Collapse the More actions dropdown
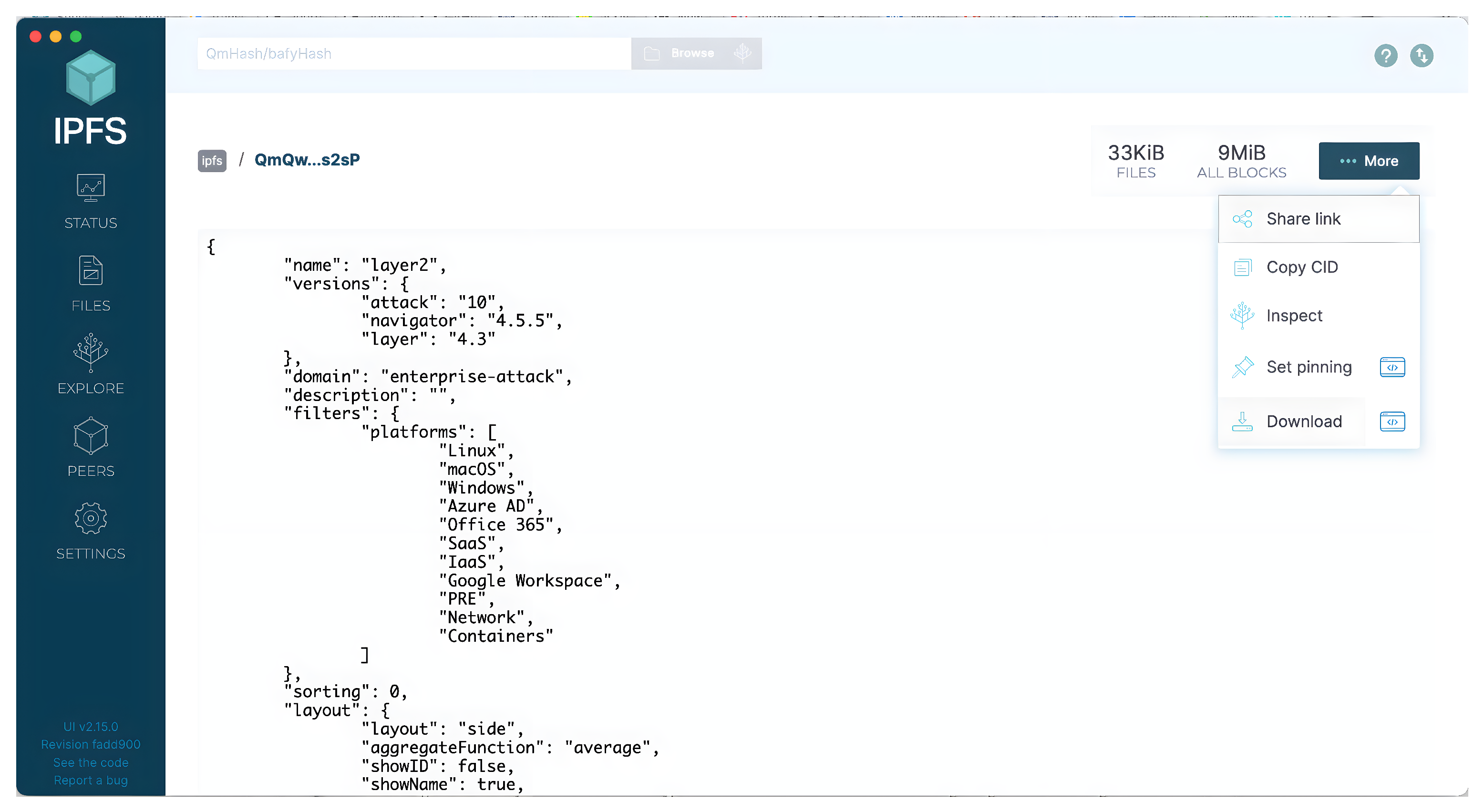Viewport: 1484px width, 812px height. coord(1369,161)
